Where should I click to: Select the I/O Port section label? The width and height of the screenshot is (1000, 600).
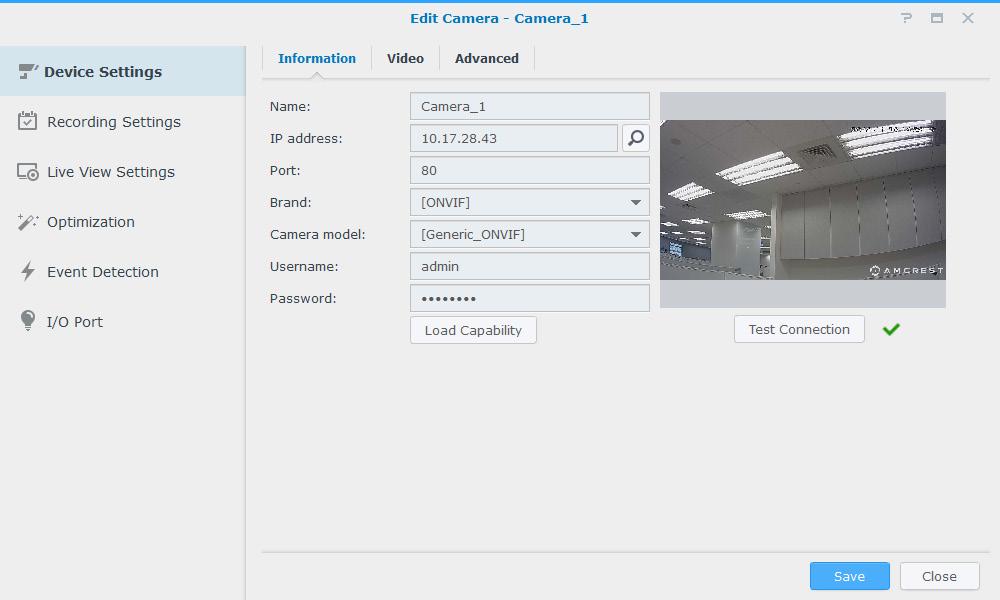tap(75, 322)
